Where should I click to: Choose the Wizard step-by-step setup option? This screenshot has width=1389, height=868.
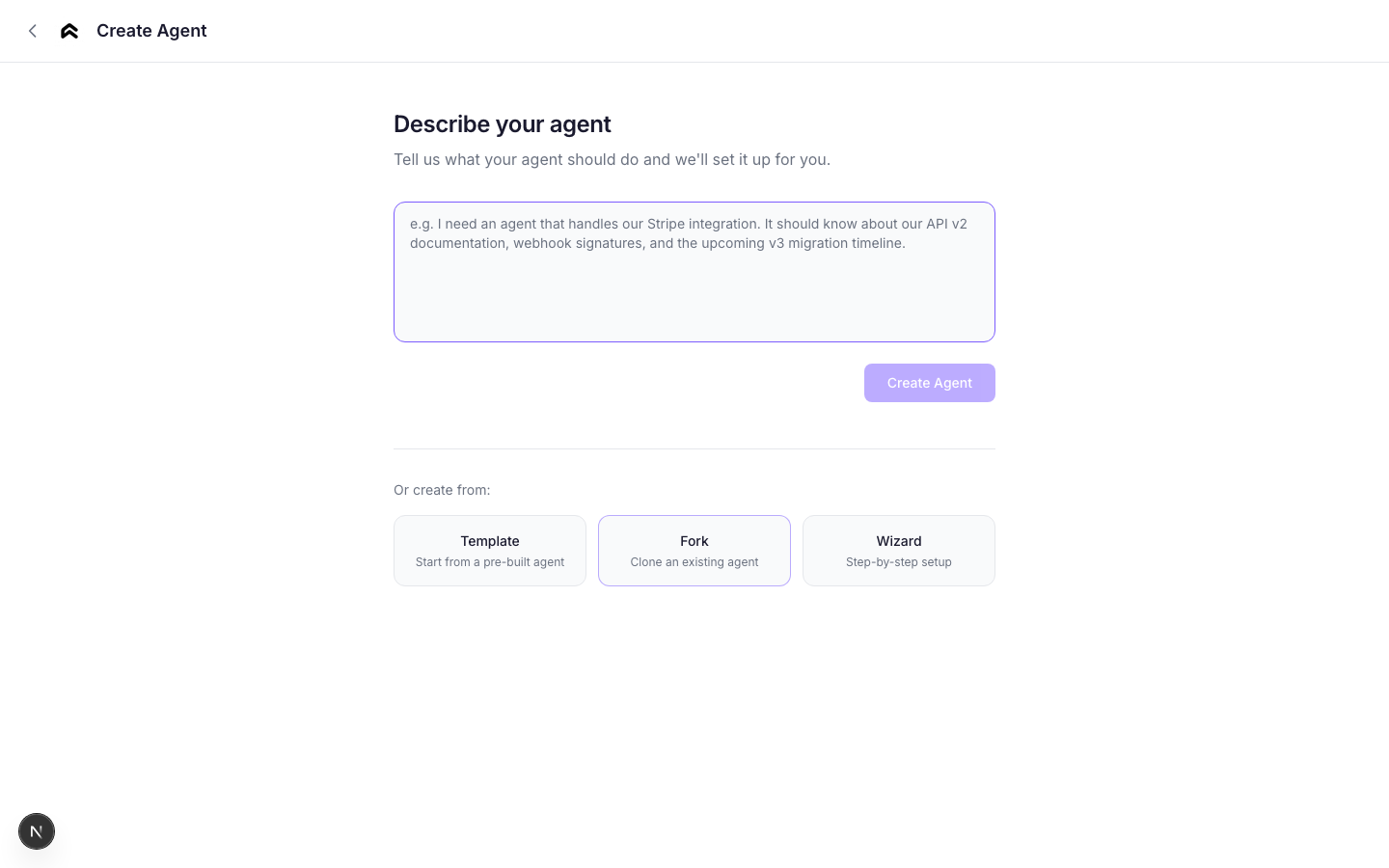pos(898,550)
